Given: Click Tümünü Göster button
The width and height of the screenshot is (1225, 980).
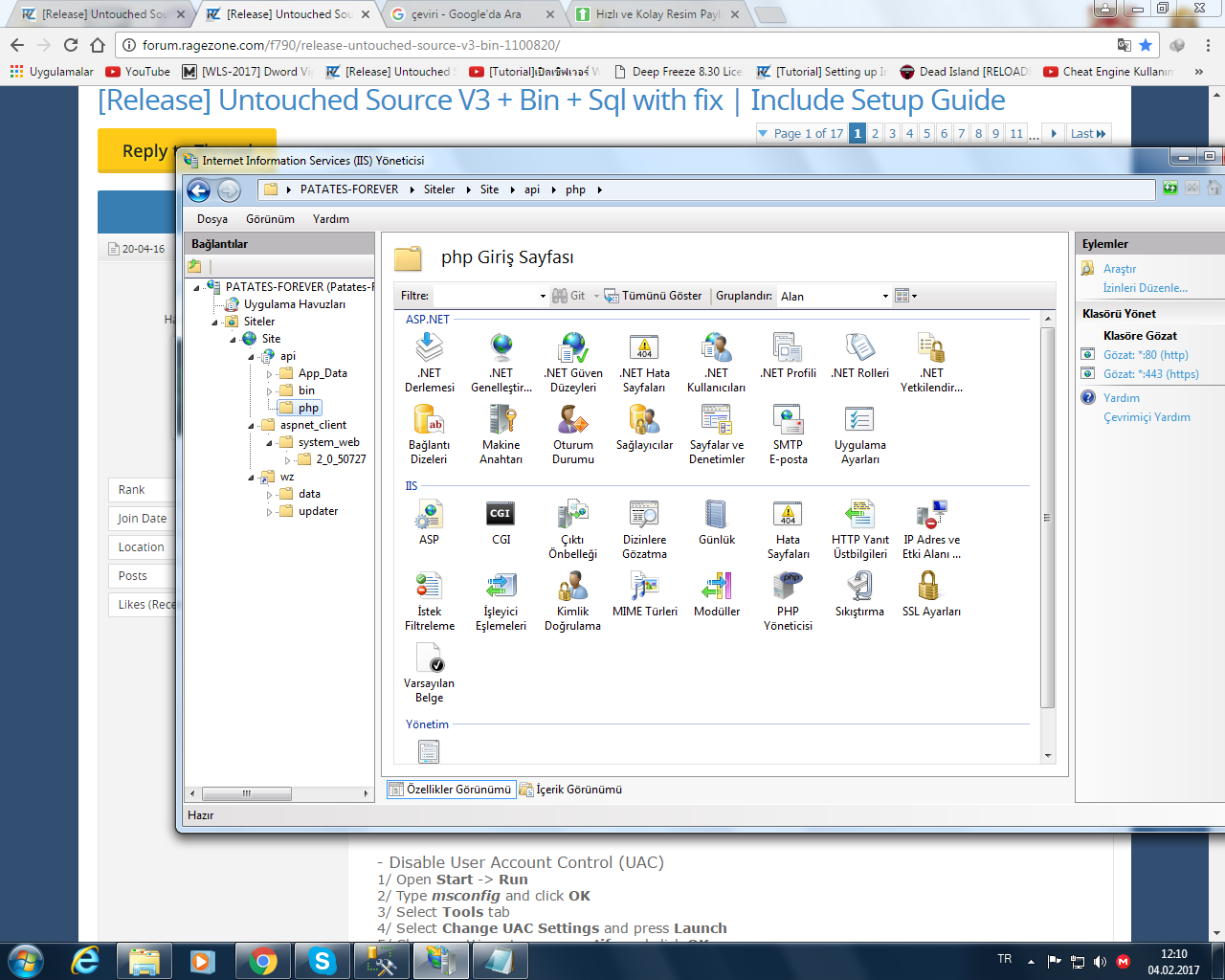Looking at the screenshot, I should tap(653, 296).
